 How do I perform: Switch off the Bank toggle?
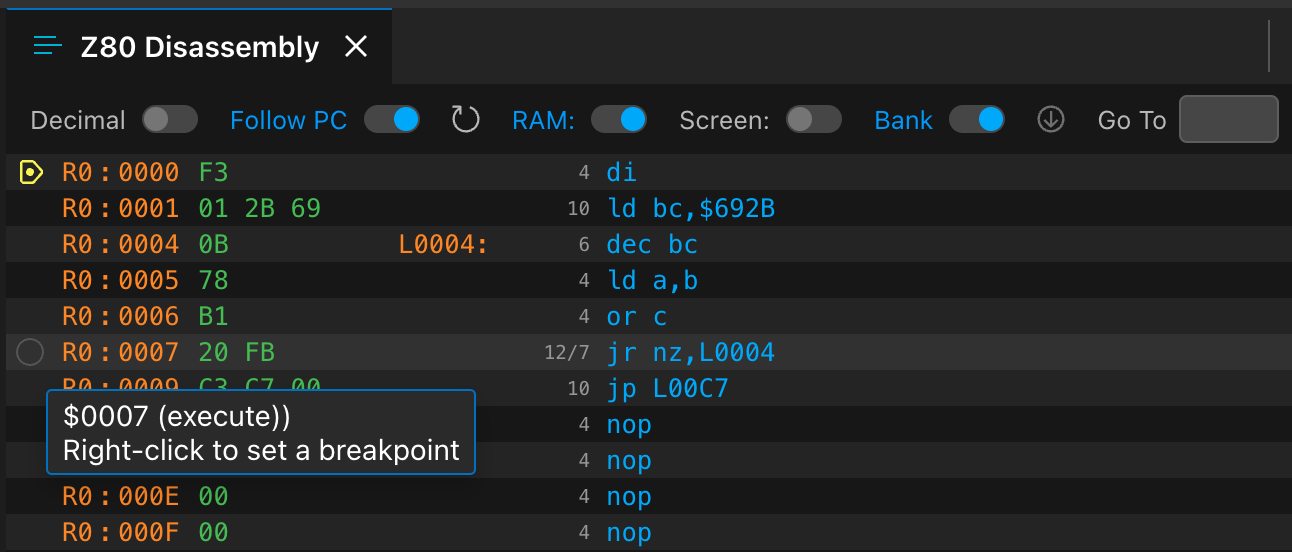pos(977,120)
